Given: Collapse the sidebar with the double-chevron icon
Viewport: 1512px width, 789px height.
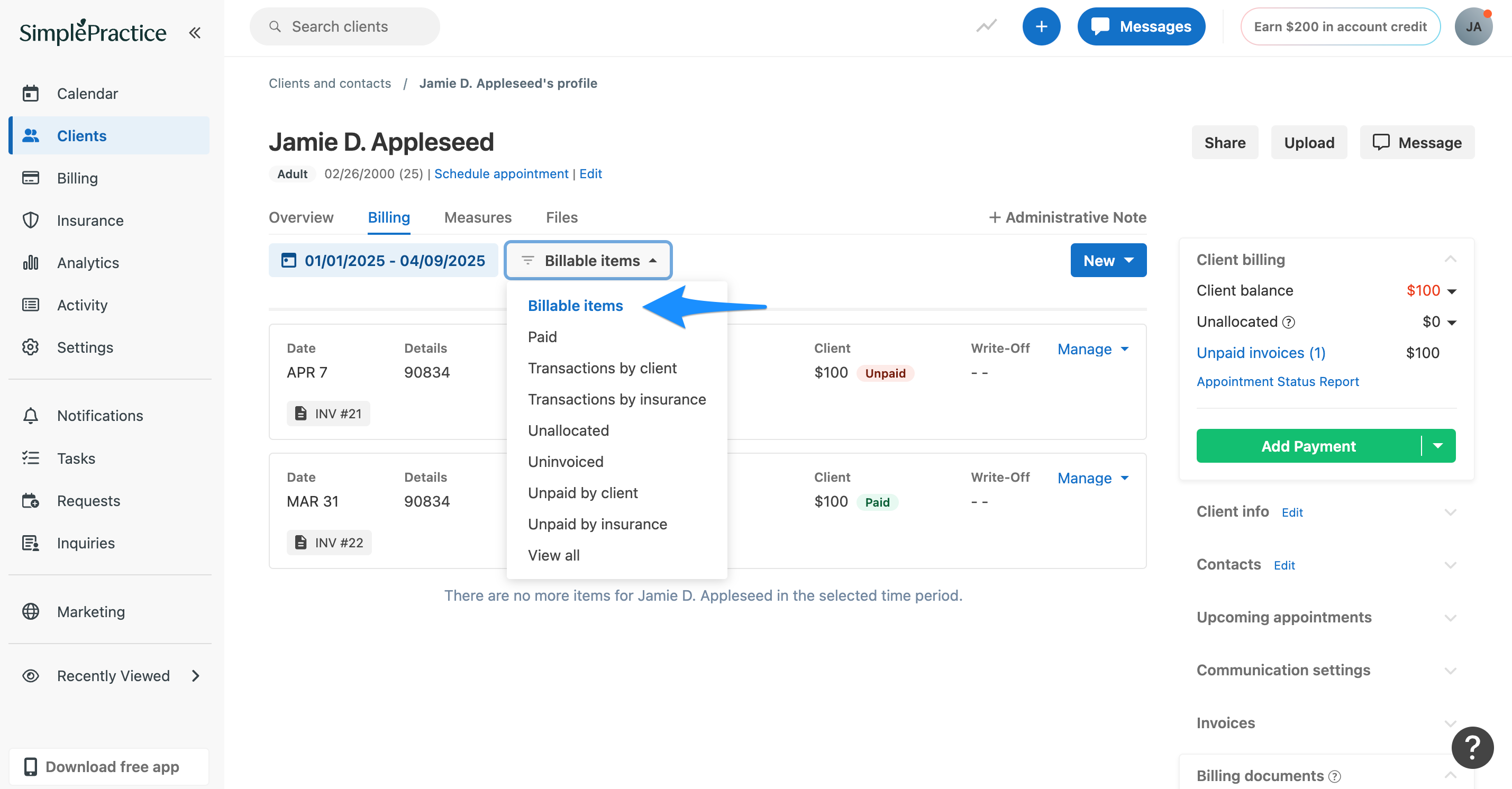Looking at the screenshot, I should pos(195,33).
